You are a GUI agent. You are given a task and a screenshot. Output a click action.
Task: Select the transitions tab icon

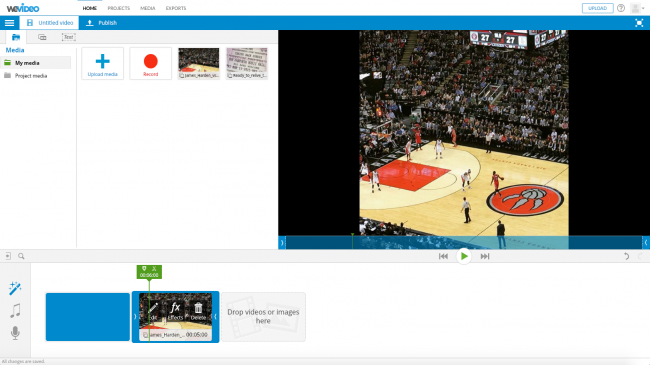coord(42,37)
